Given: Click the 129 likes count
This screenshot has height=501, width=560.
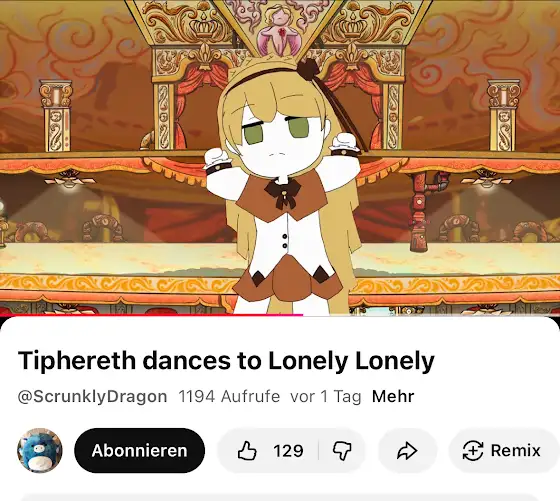Looking at the screenshot, I should tap(288, 451).
